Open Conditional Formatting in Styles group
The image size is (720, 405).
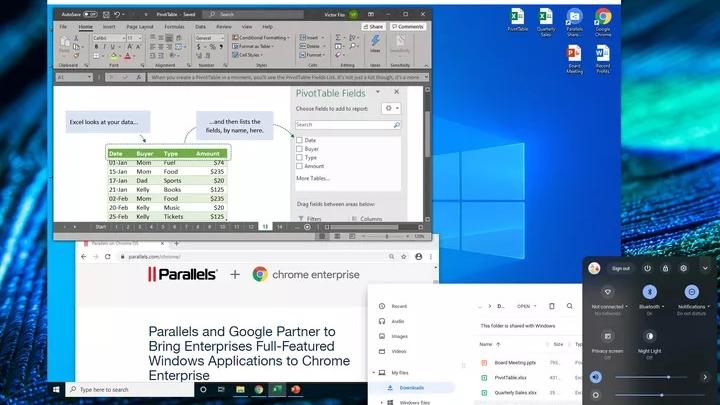coord(261,38)
